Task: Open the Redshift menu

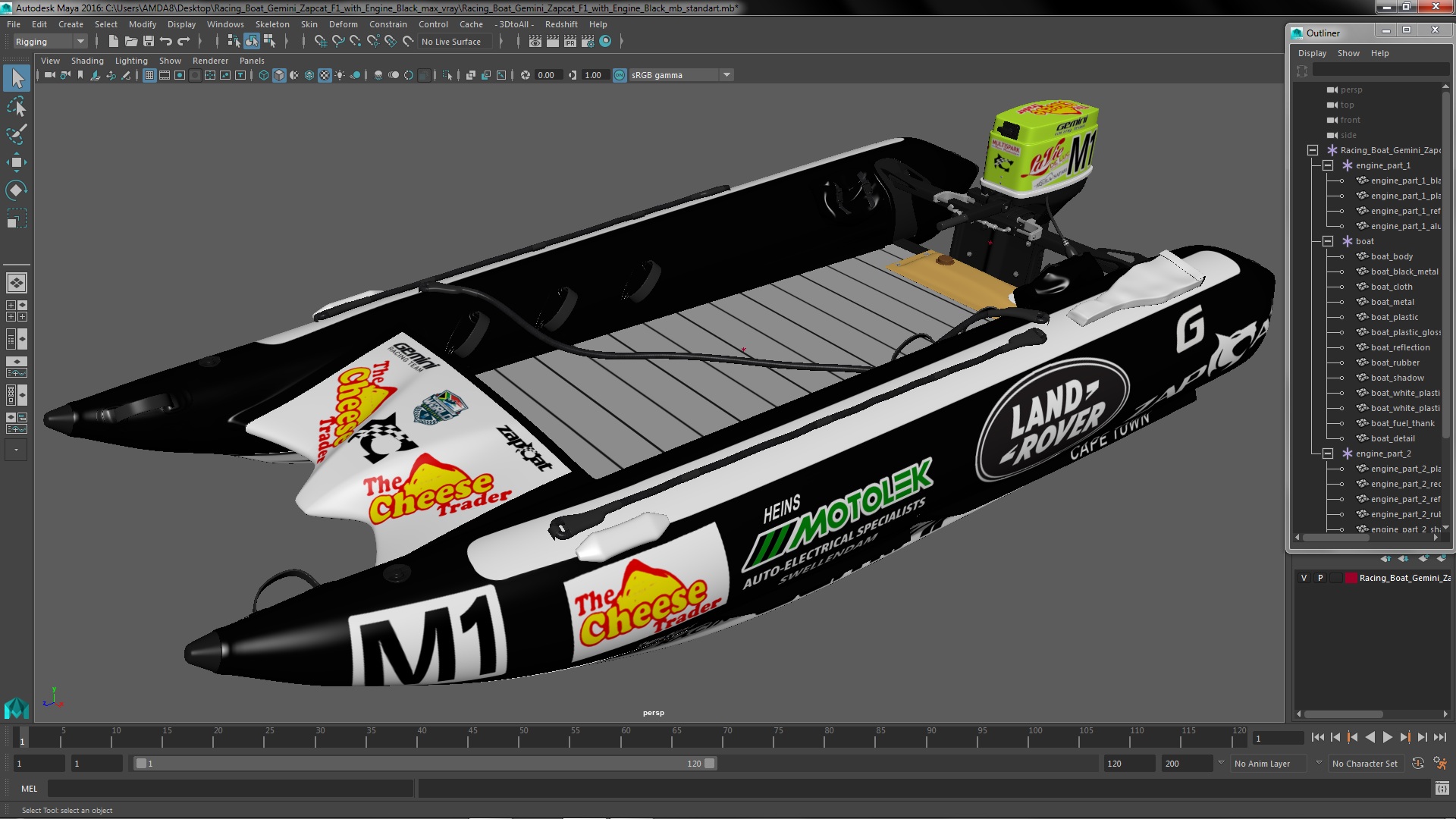Action: click(561, 24)
